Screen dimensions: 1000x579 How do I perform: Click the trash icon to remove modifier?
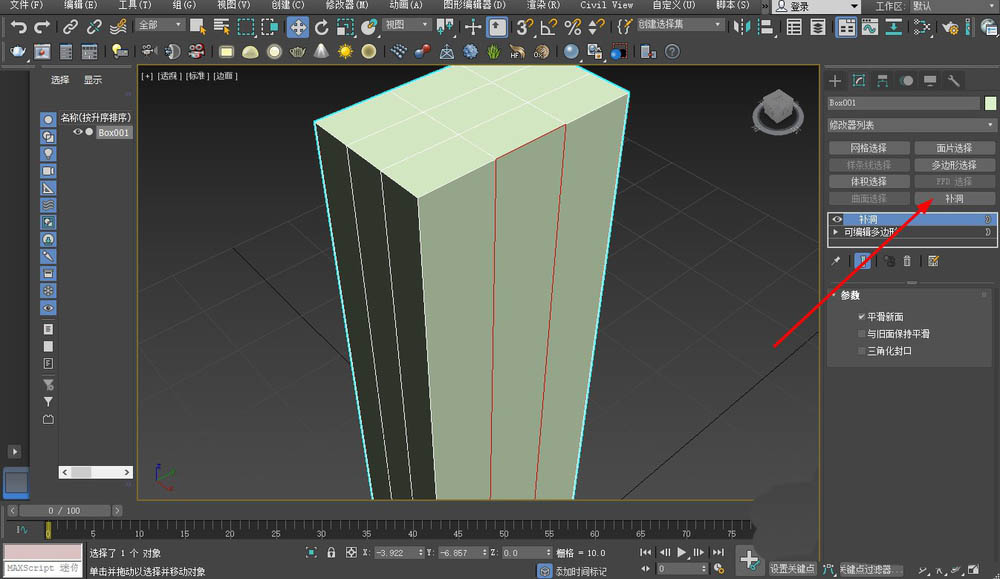click(907, 261)
